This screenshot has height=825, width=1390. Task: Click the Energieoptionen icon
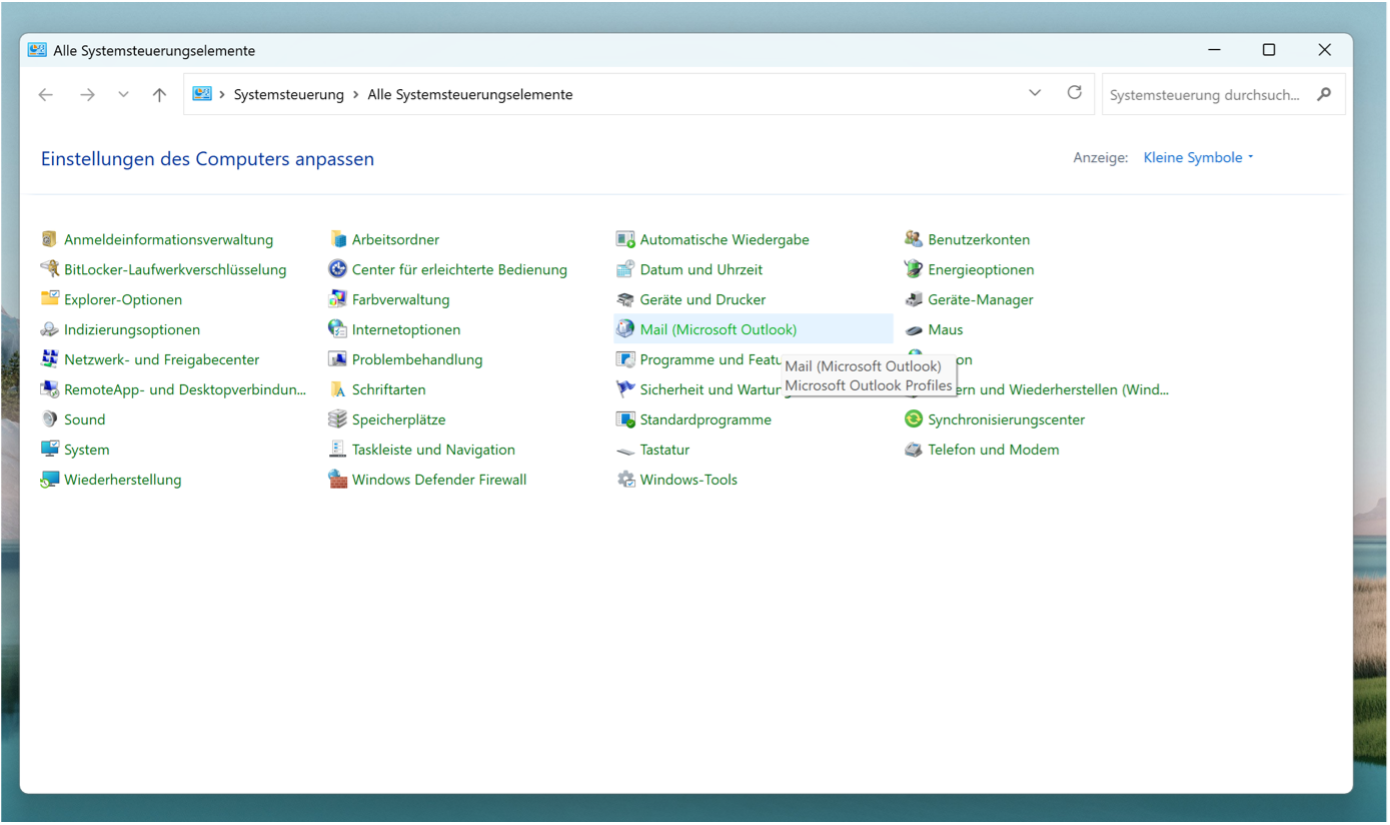click(x=913, y=270)
